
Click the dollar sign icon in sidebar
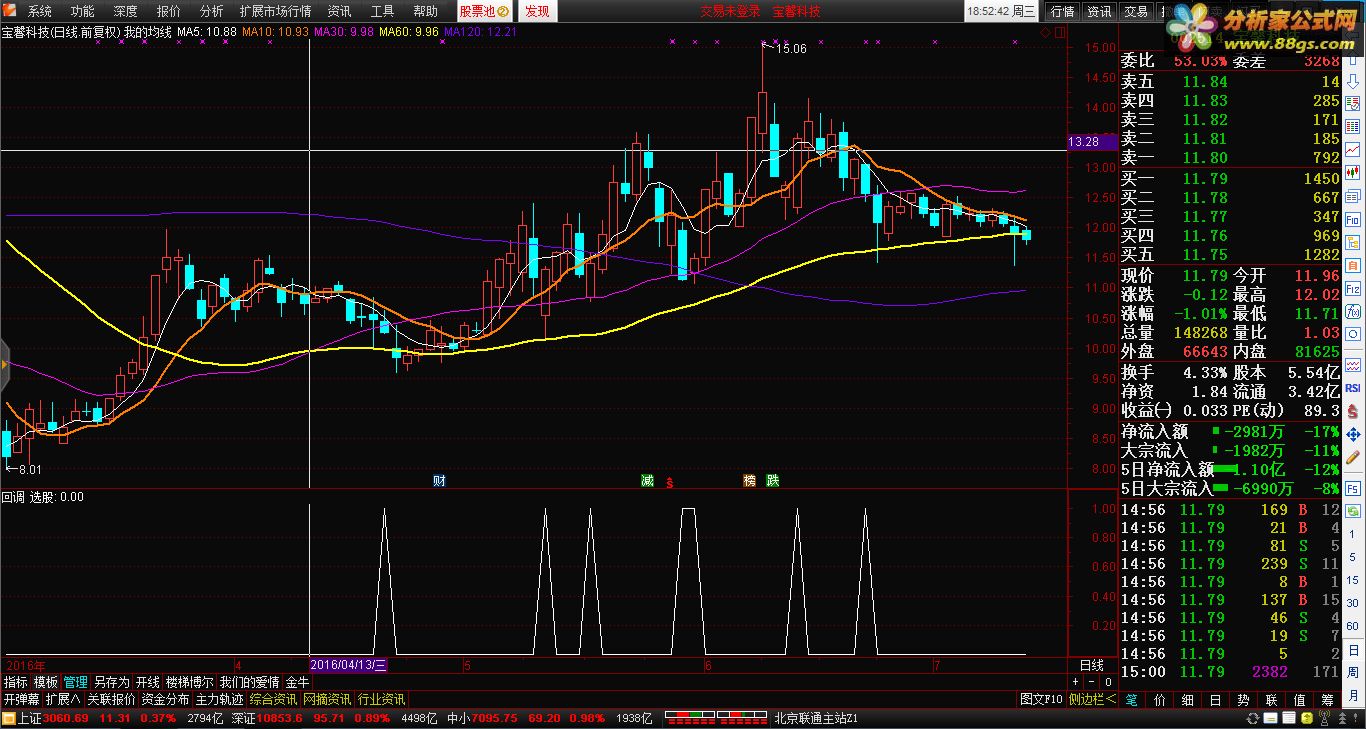point(1353,409)
